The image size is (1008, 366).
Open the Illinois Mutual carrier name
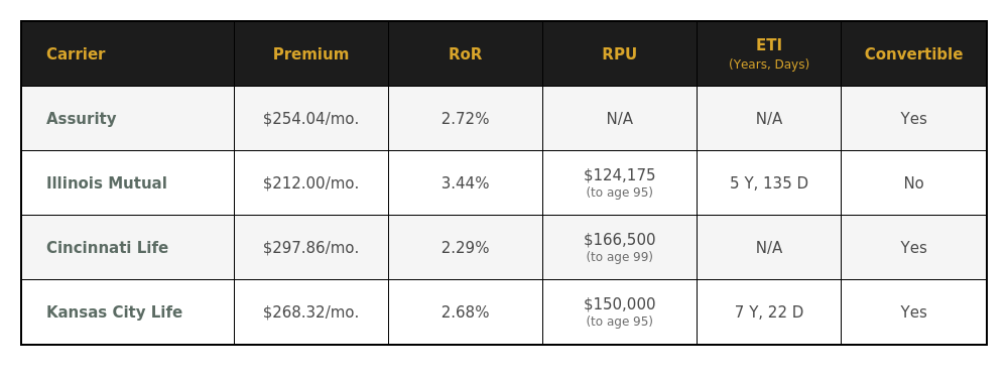(107, 183)
